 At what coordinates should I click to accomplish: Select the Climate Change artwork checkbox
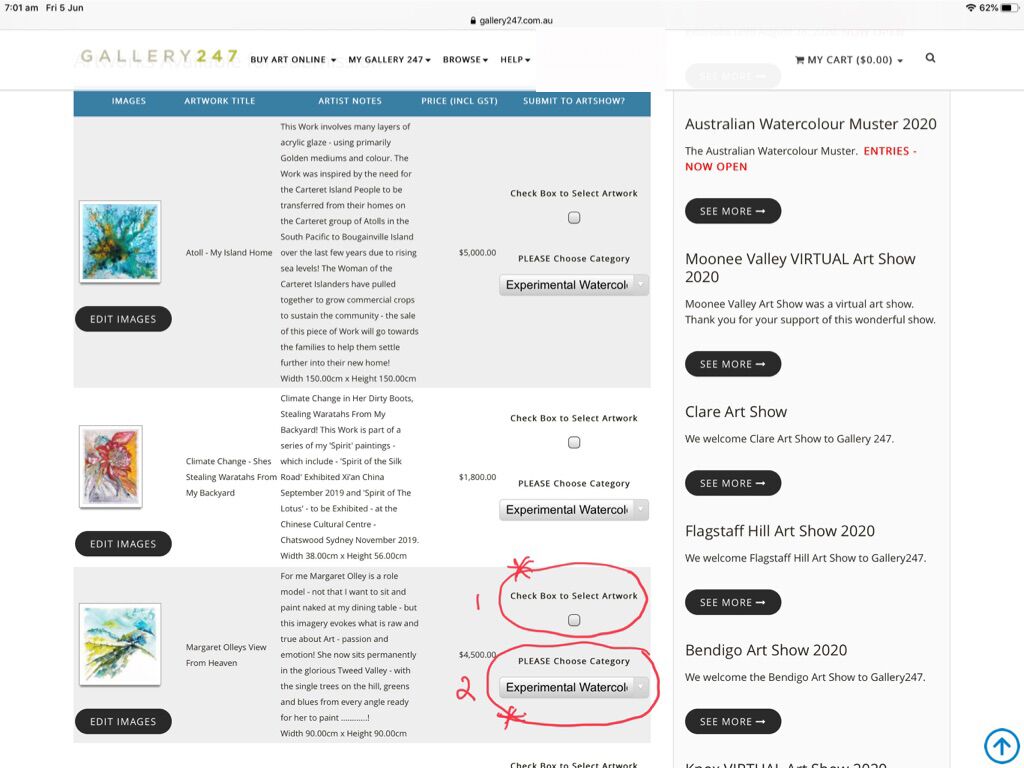click(x=574, y=442)
